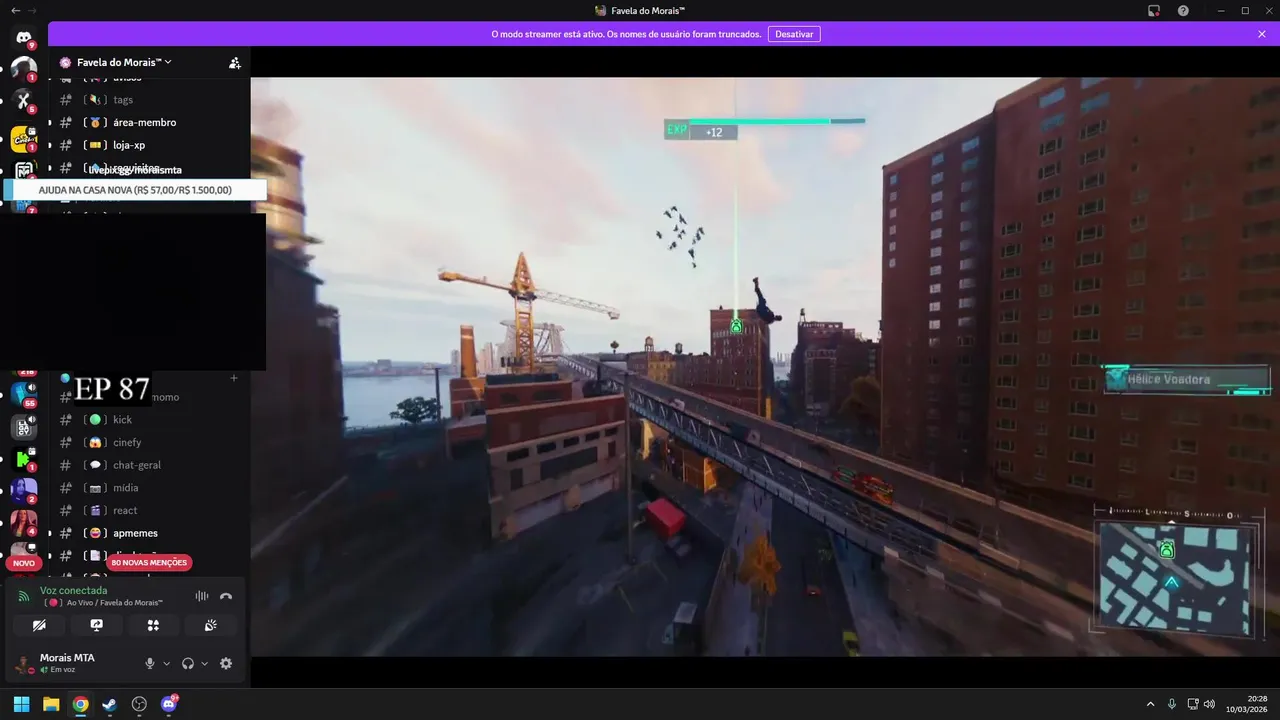Open the help question mark icon

[x=1183, y=10]
